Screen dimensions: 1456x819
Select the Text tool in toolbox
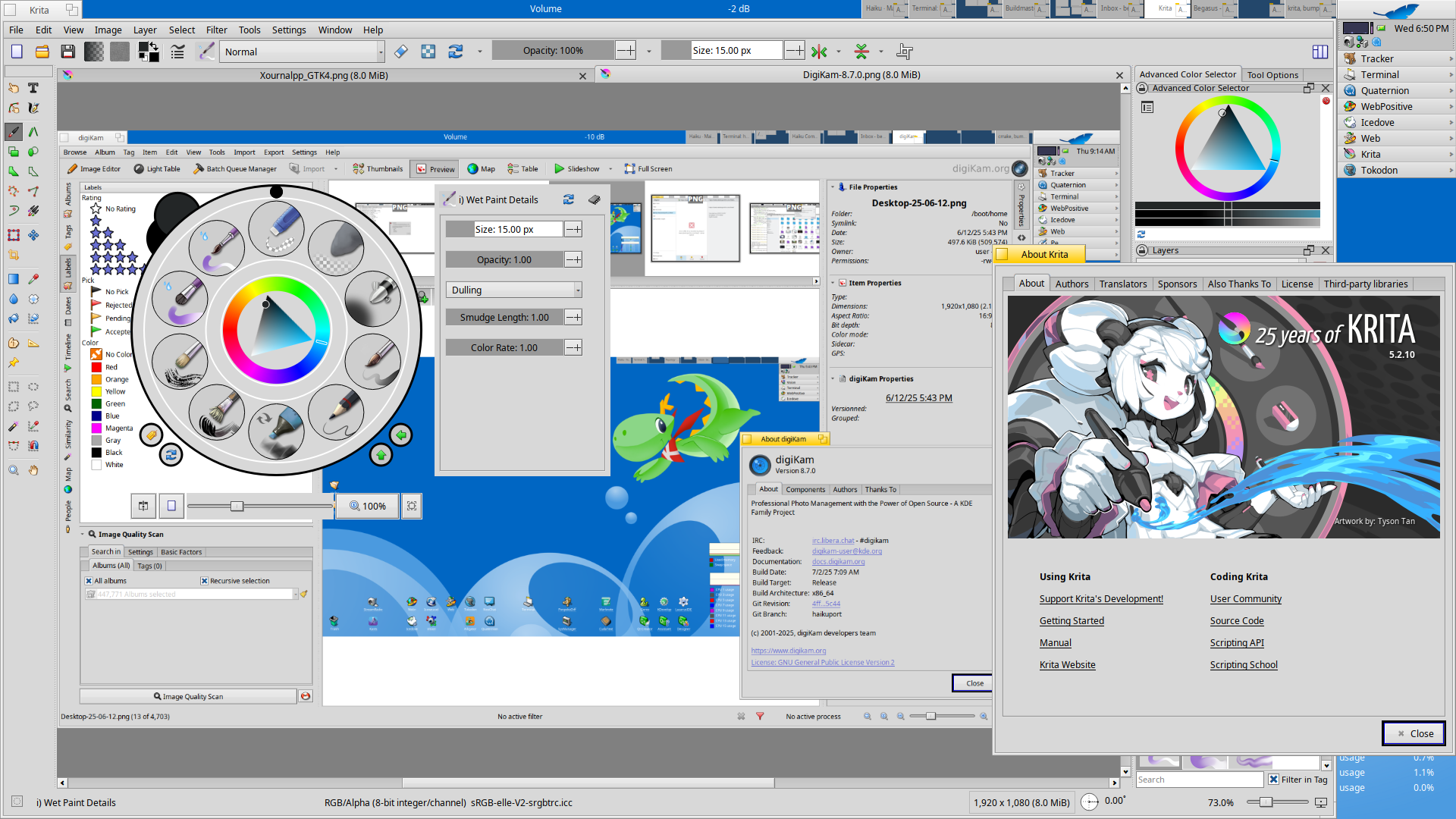(33, 89)
